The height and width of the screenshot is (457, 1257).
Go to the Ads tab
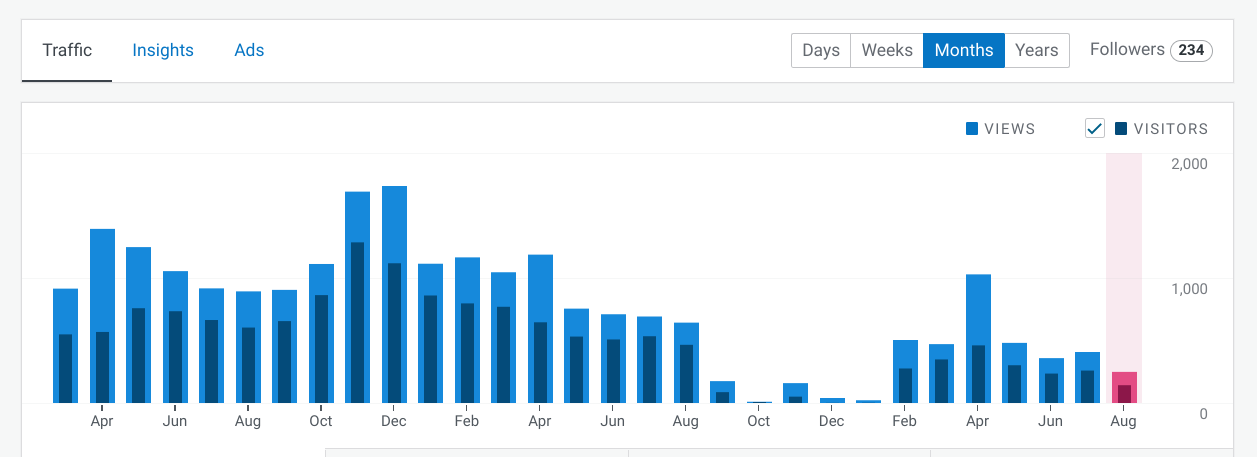pyautogui.click(x=249, y=50)
